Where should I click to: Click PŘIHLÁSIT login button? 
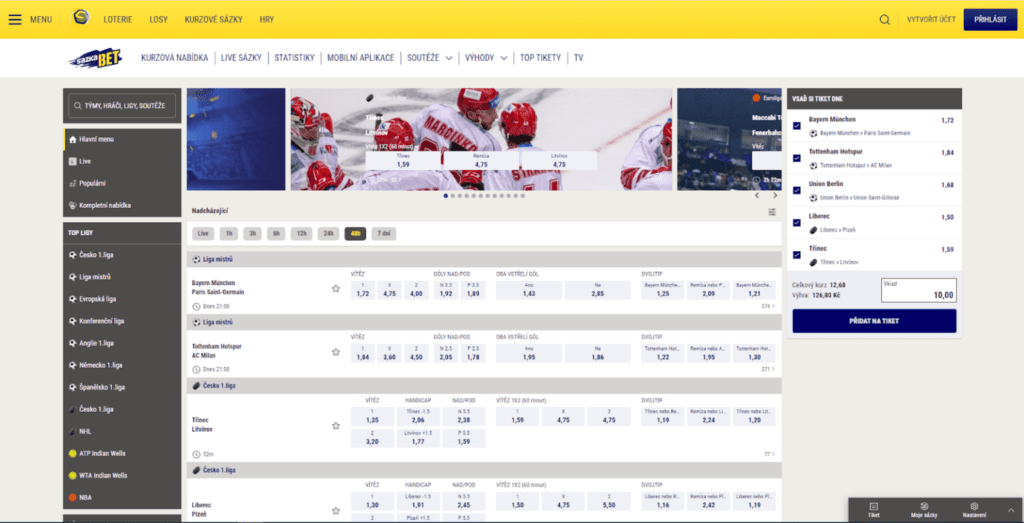point(990,20)
